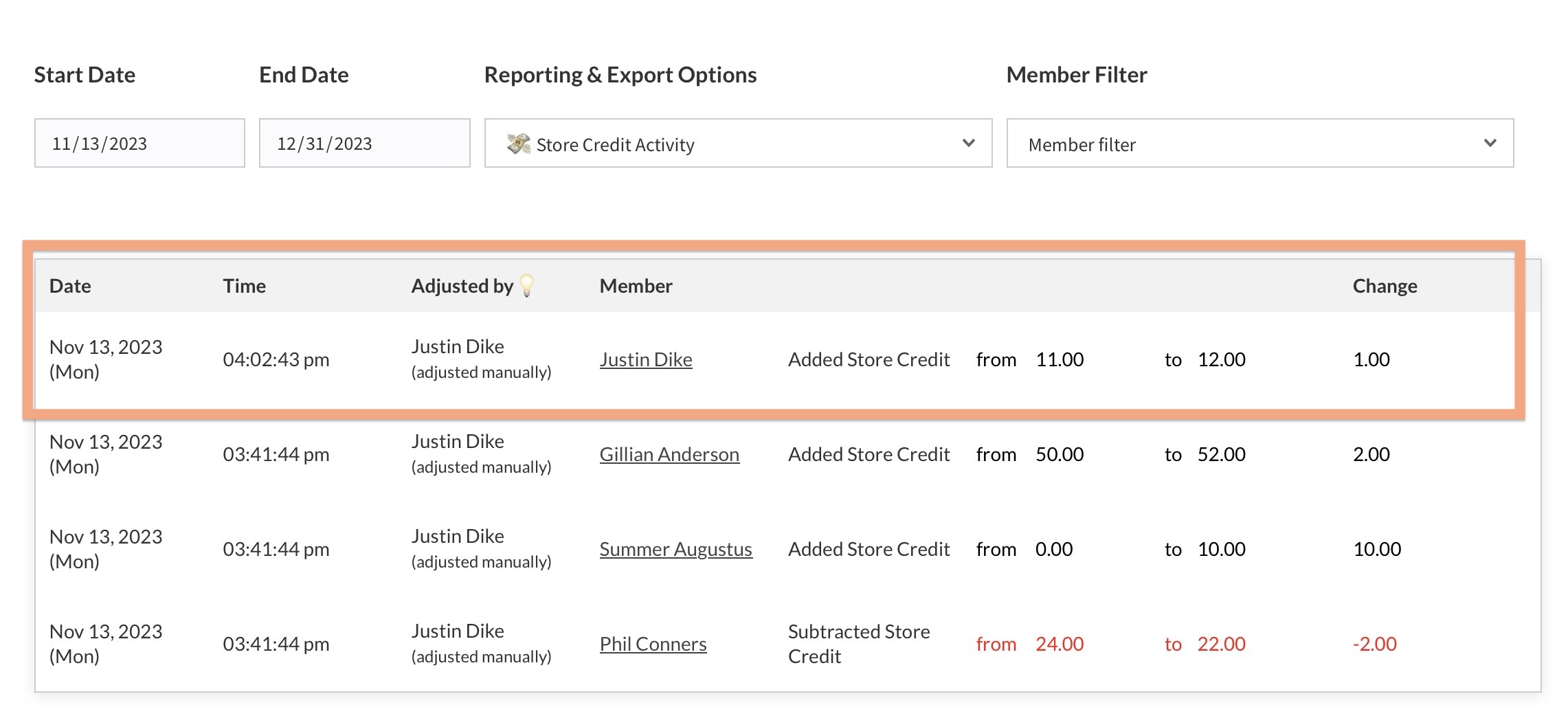This screenshot has height=727, width=1568.
Task: Click the 10.00 value in Change column
Action: (x=1376, y=549)
